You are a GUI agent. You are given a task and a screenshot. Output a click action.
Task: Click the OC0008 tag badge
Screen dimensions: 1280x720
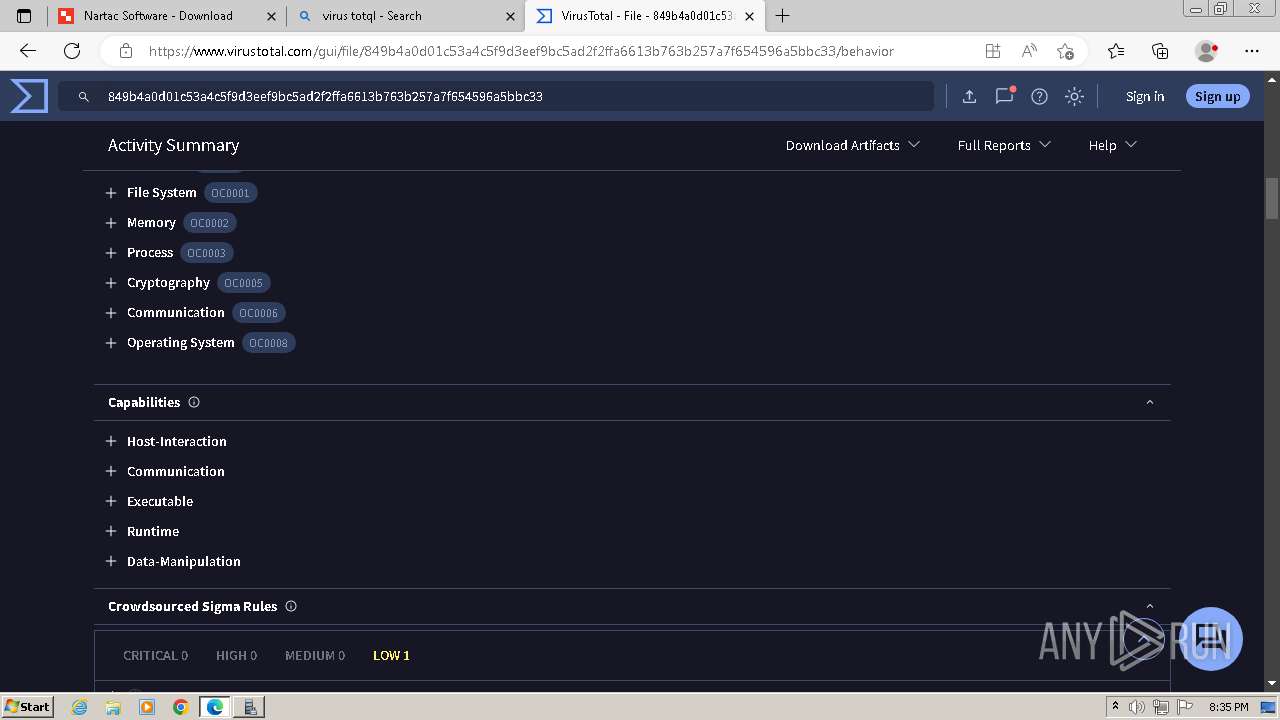pos(268,343)
